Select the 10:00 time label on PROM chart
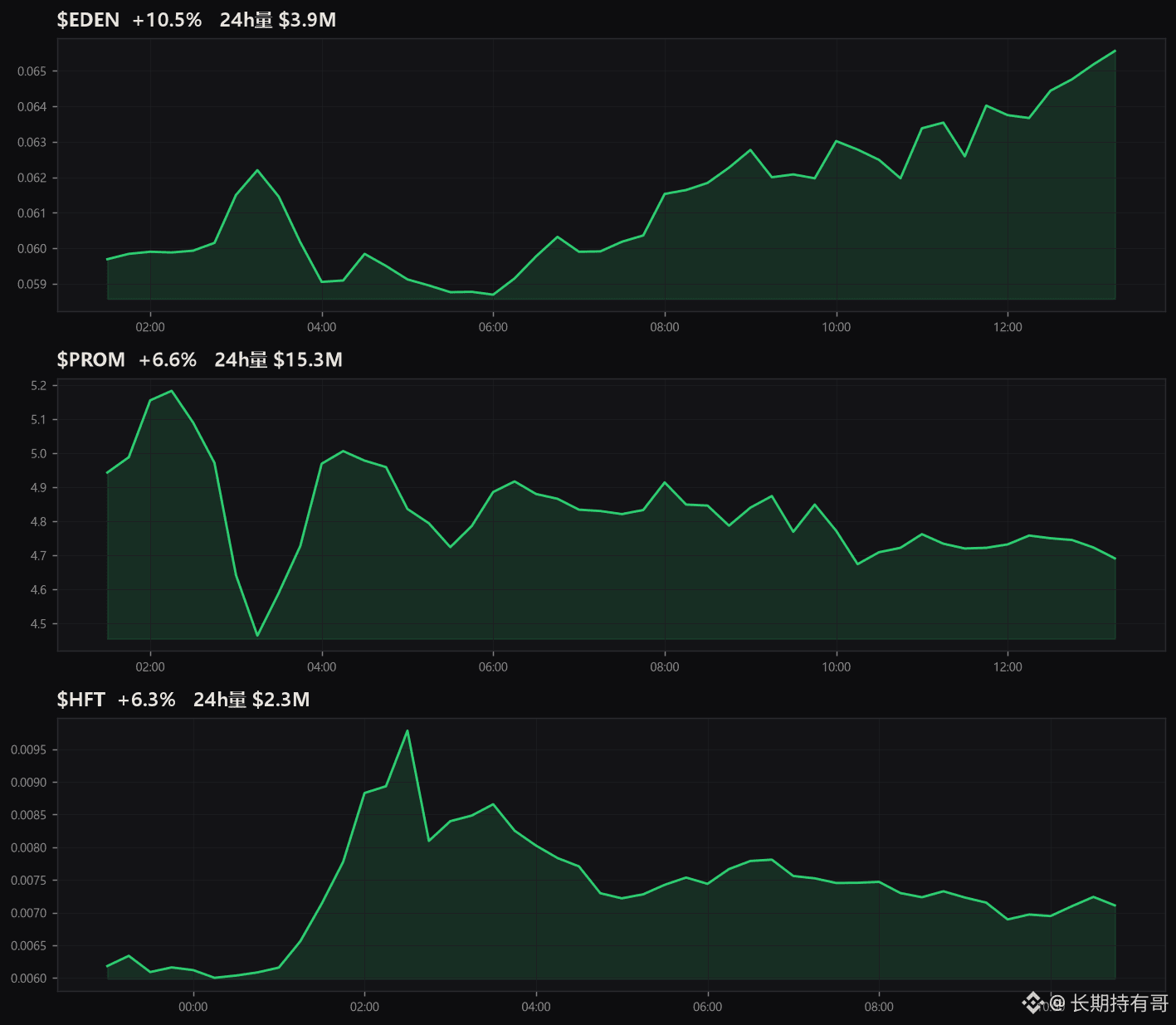This screenshot has height=1025, width=1176. tap(837, 667)
